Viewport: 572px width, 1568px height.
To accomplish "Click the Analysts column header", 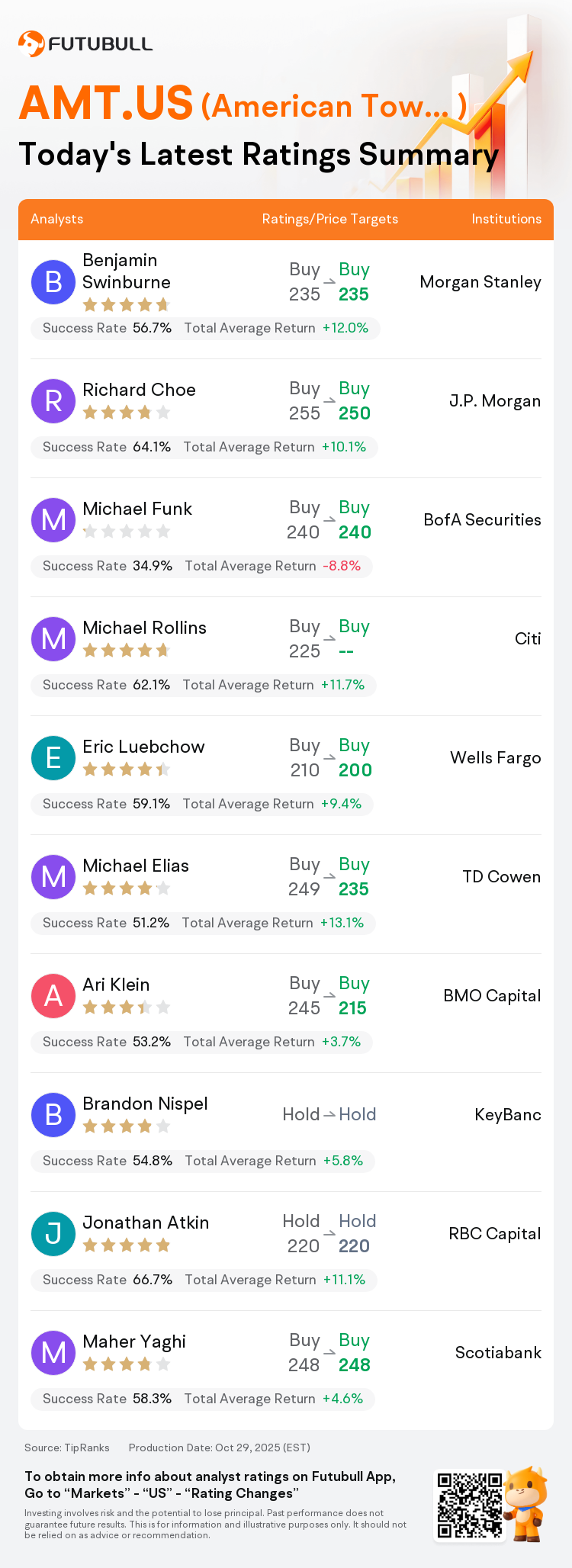I will (57, 219).
